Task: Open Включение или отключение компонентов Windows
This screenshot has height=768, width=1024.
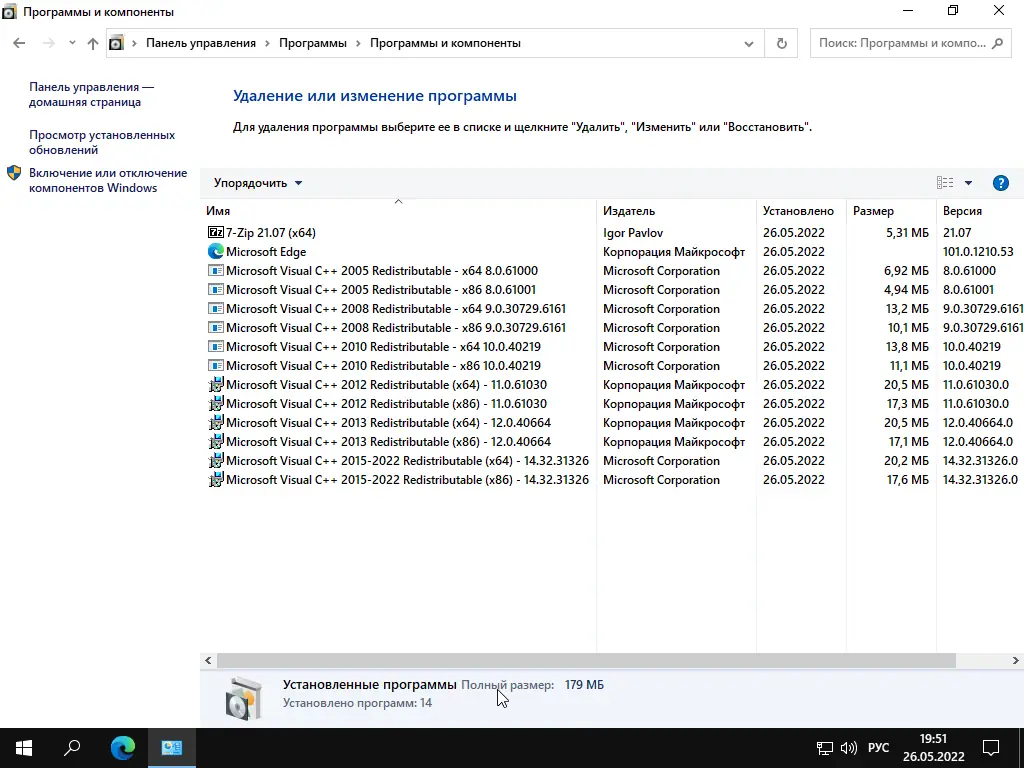Action: (108, 180)
